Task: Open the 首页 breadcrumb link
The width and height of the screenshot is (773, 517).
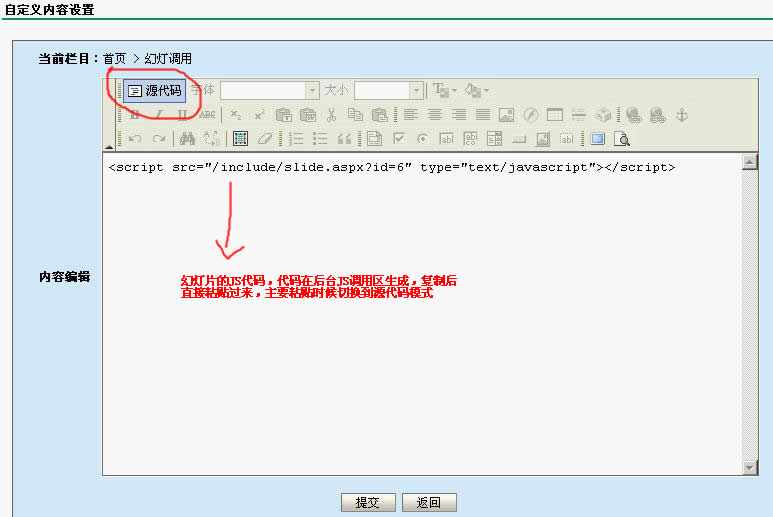Action: [x=114, y=59]
